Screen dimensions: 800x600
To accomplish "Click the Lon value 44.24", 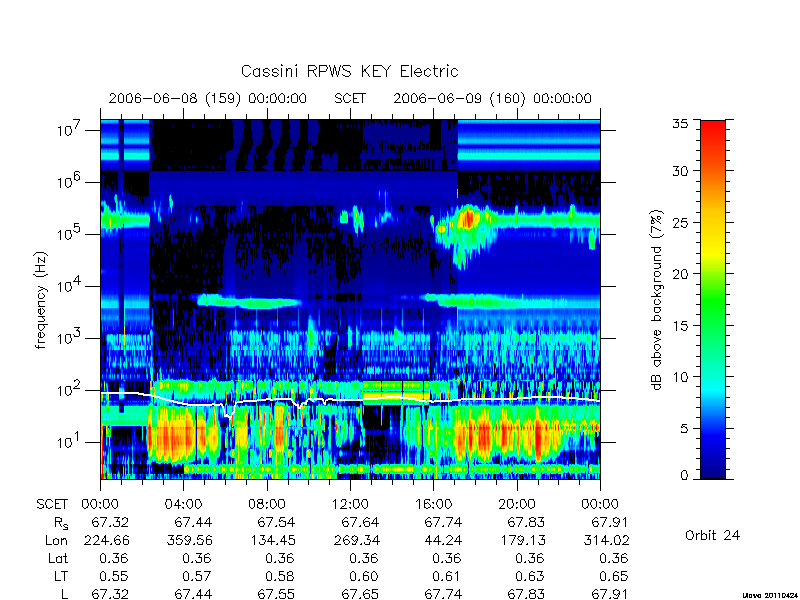I will pyautogui.click(x=443, y=540).
